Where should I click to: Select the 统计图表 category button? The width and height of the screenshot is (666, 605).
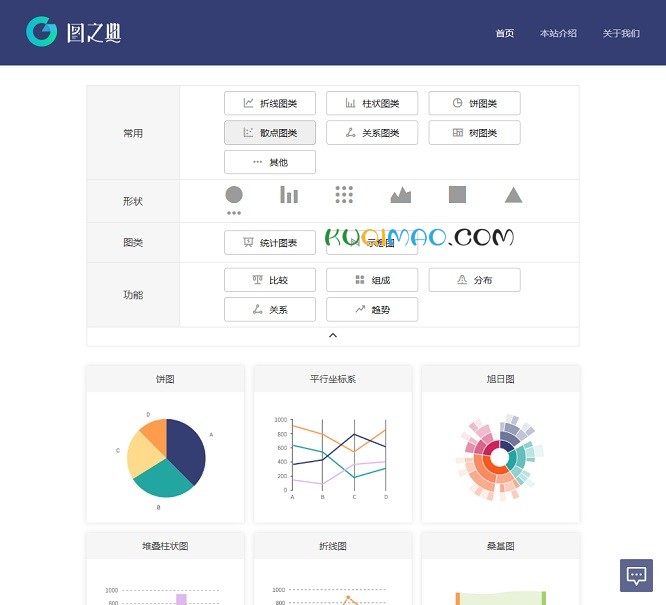(270, 243)
